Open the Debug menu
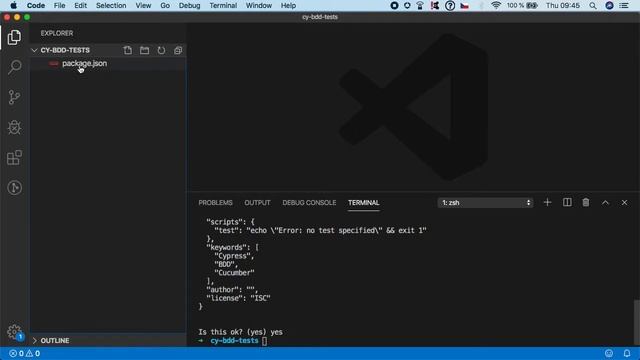This screenshot has width=640, height=360. tap(189, 6)
